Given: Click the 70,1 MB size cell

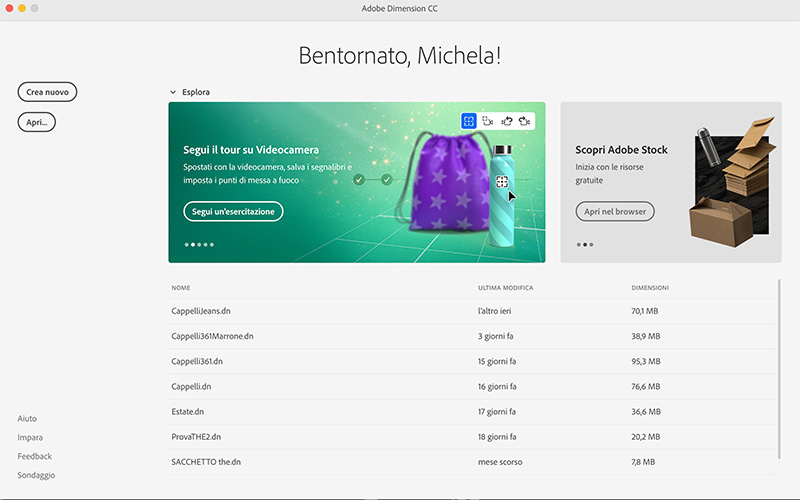Looking at the screenshot, I should point(644,311).
